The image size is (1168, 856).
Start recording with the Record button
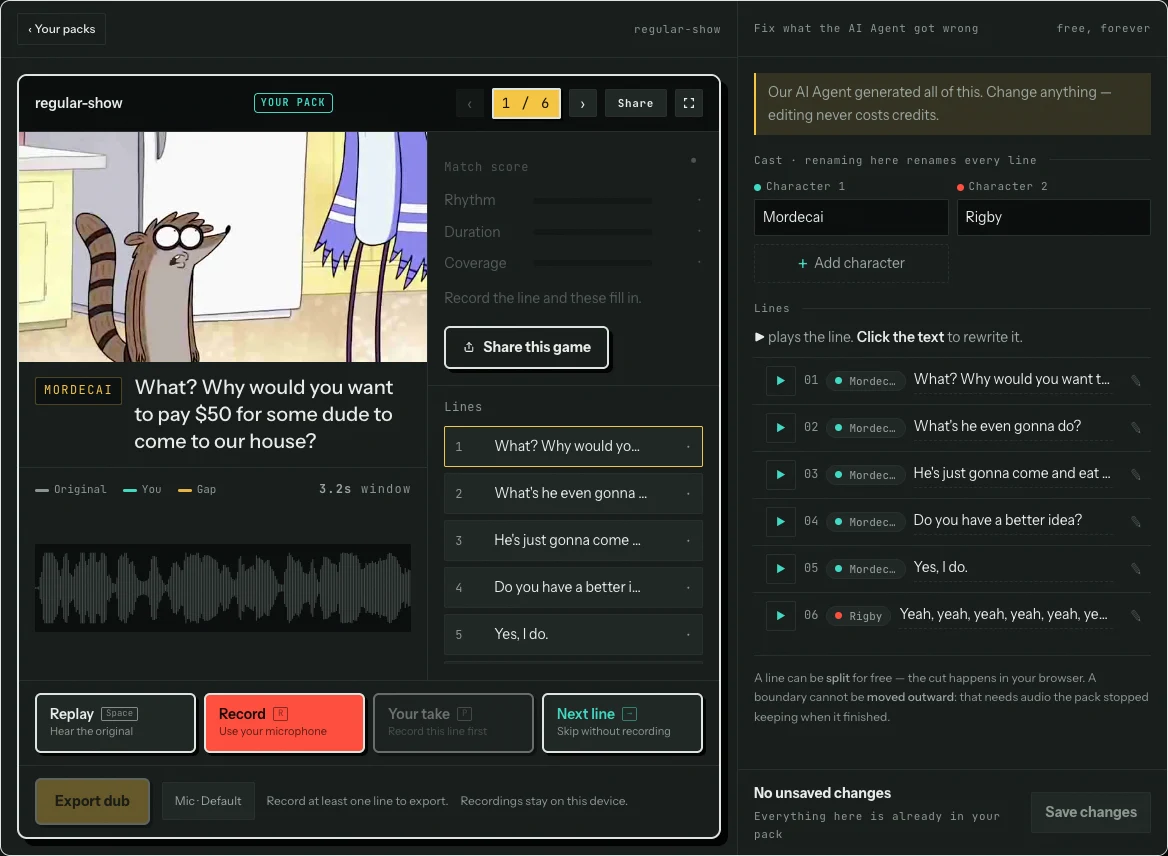click(285, 723)
